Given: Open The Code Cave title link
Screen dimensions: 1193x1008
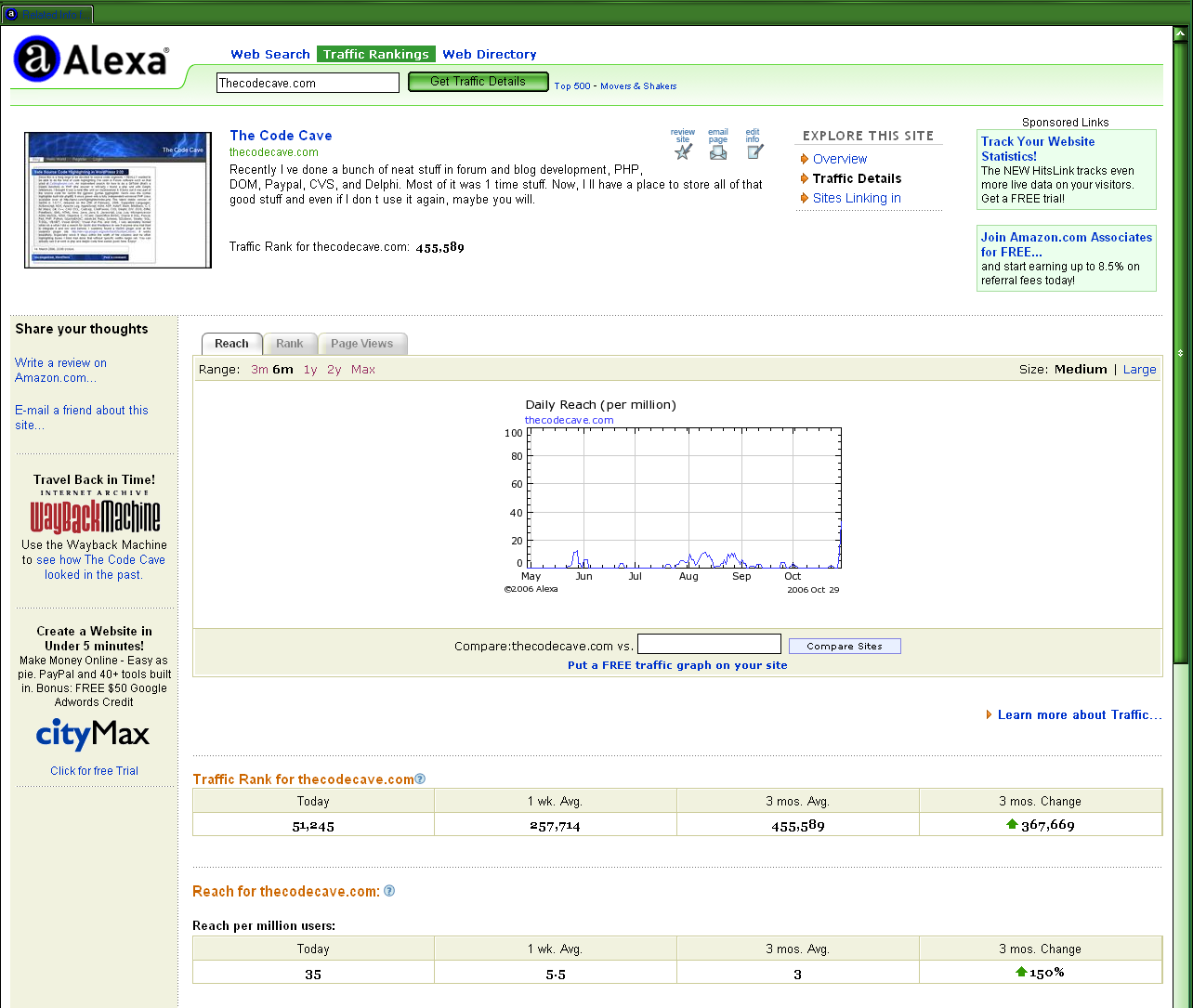Looking at the screenshot, I should pyautogui.click(x=281, y=136).
